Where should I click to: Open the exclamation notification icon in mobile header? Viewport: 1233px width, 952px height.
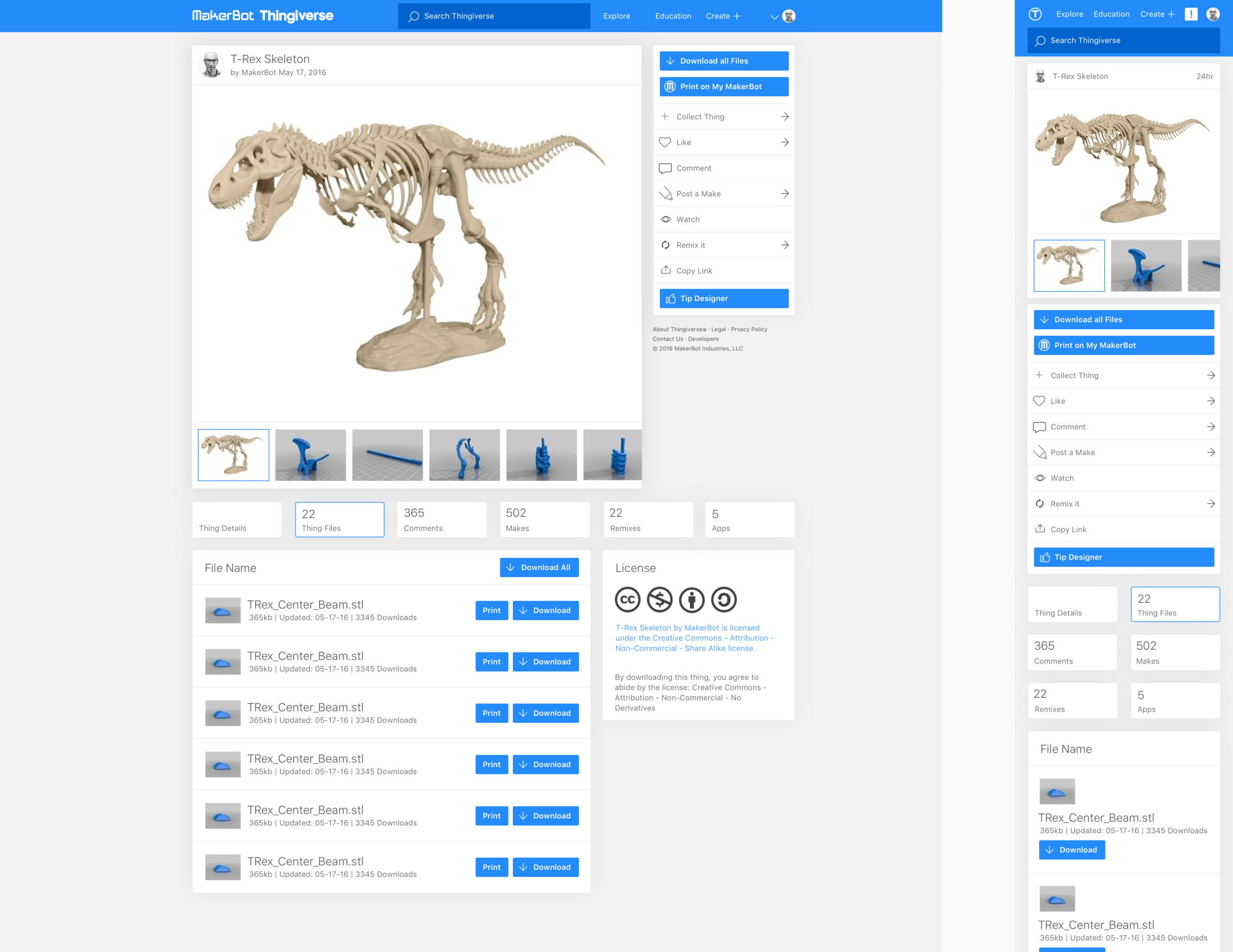click(1191, 14)
